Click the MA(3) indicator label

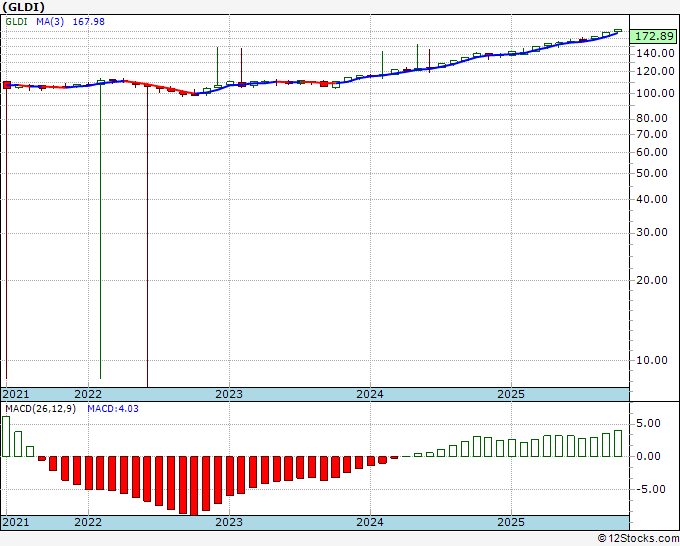tap(50, 22)
